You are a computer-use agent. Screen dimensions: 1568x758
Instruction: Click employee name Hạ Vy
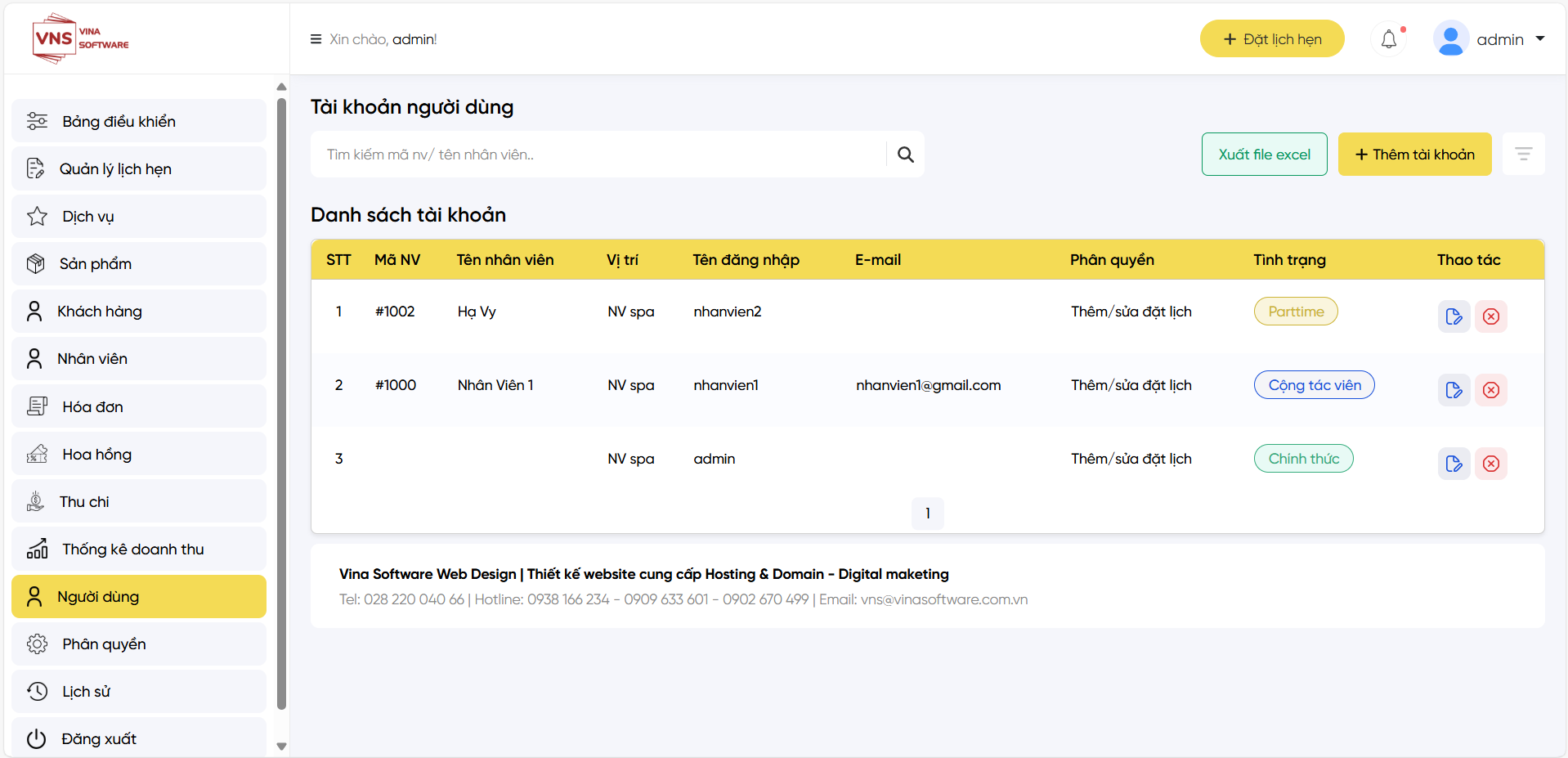tap(477, 312)
